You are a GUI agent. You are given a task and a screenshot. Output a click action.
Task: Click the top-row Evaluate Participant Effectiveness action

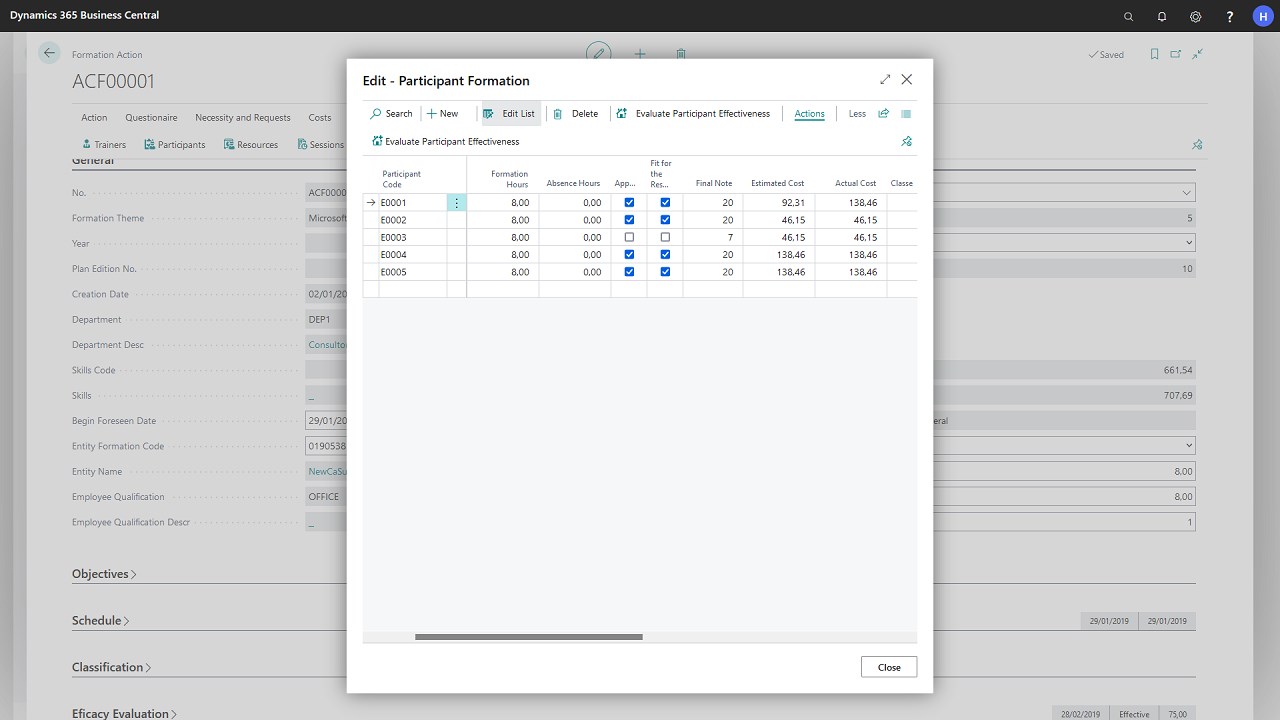coord(693,114)
